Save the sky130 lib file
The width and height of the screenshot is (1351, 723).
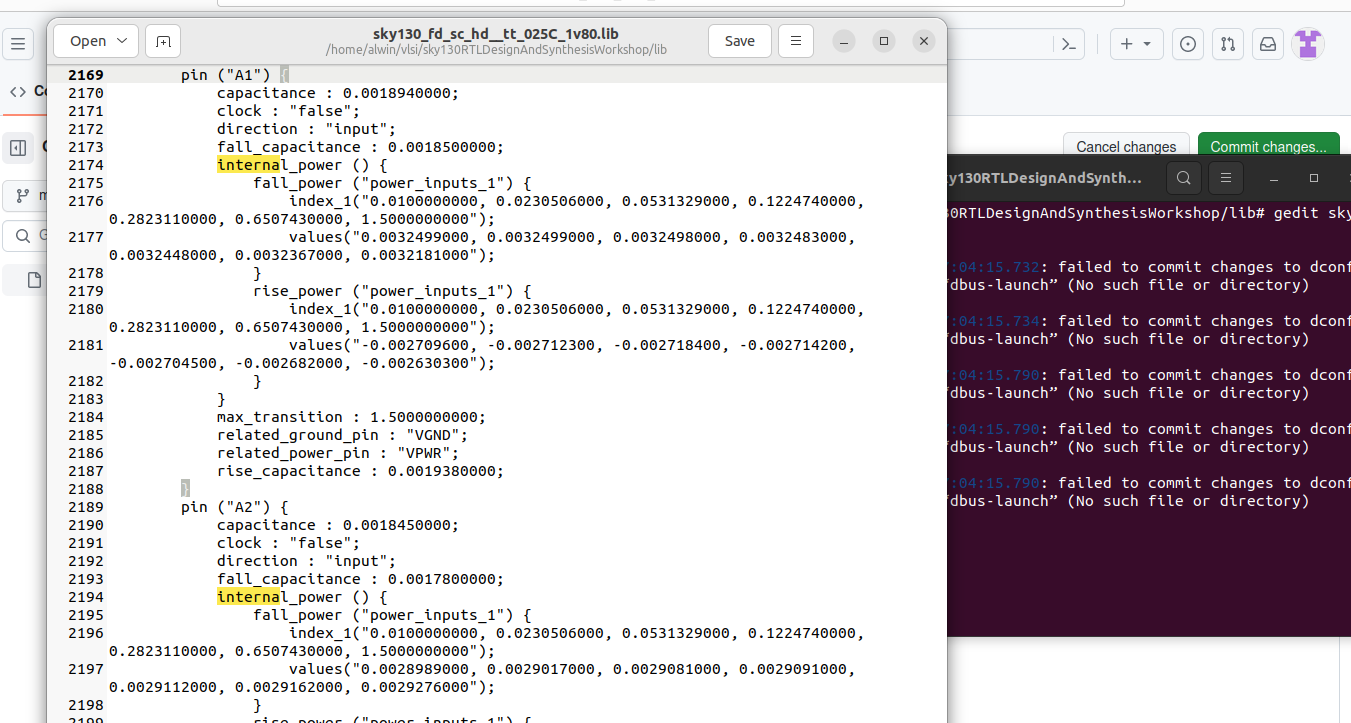point(739,41)
